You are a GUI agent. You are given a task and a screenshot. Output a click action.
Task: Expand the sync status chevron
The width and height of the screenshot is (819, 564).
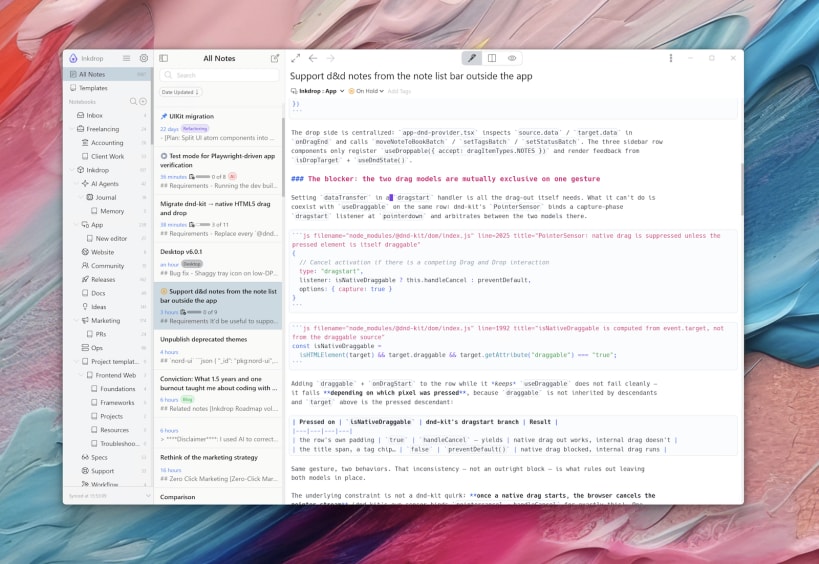point(148,496)
